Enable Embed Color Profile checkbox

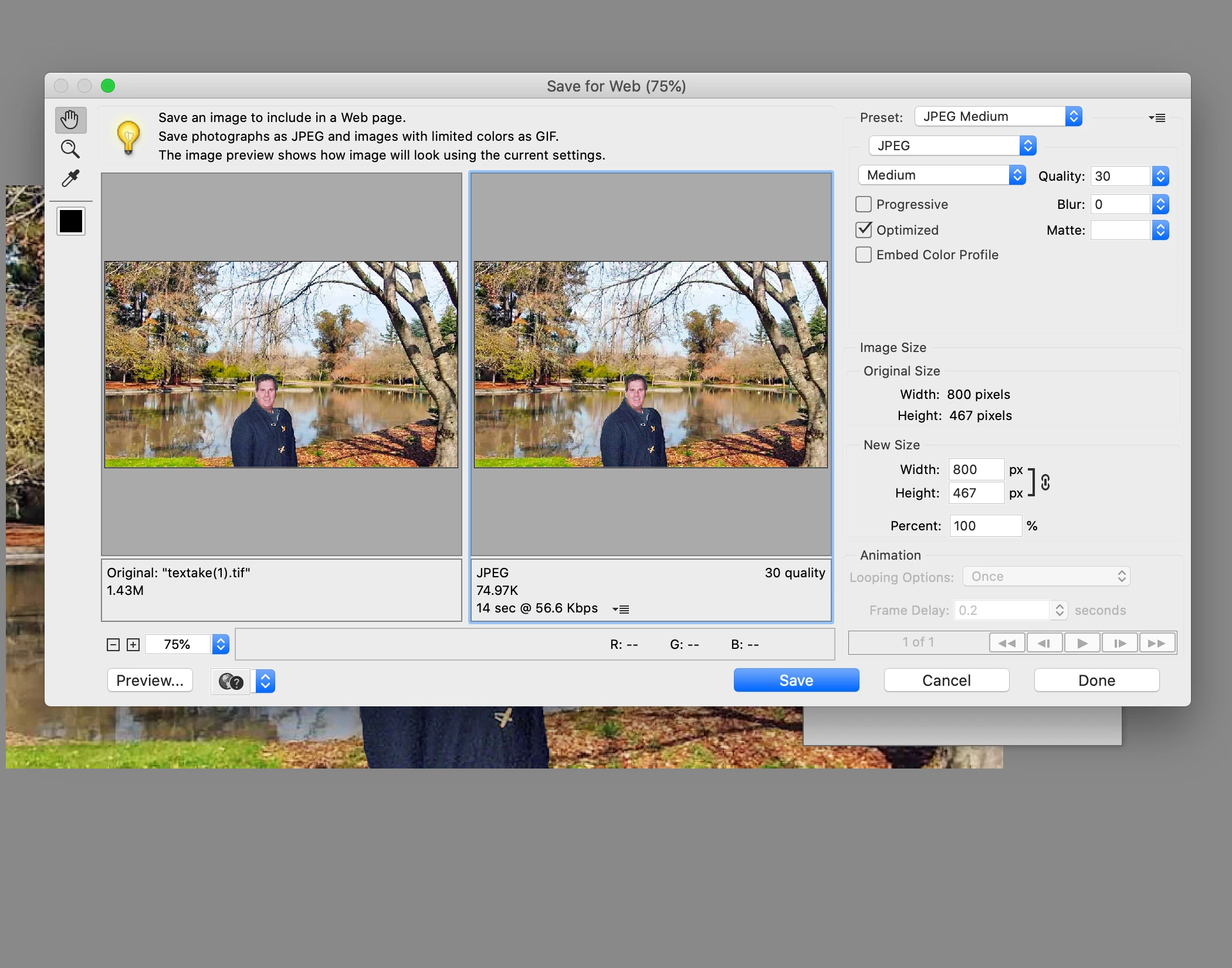pyautogui.click(x=864, y=255)
